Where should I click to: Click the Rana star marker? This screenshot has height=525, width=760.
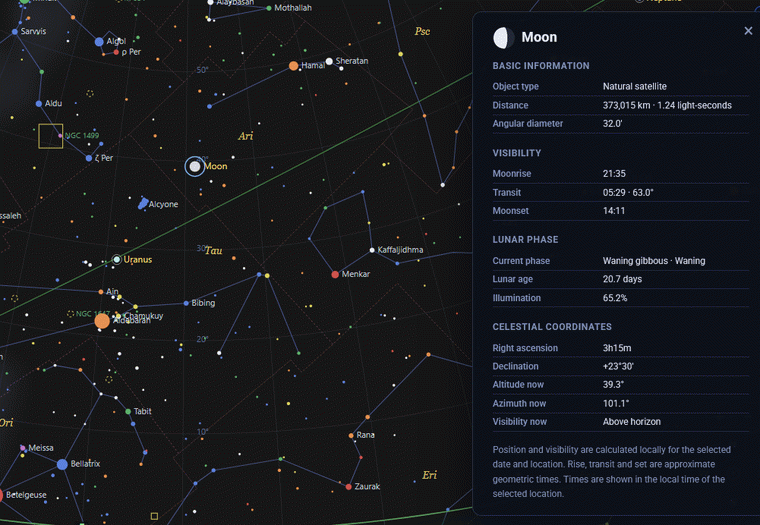(x=351, y=435)
